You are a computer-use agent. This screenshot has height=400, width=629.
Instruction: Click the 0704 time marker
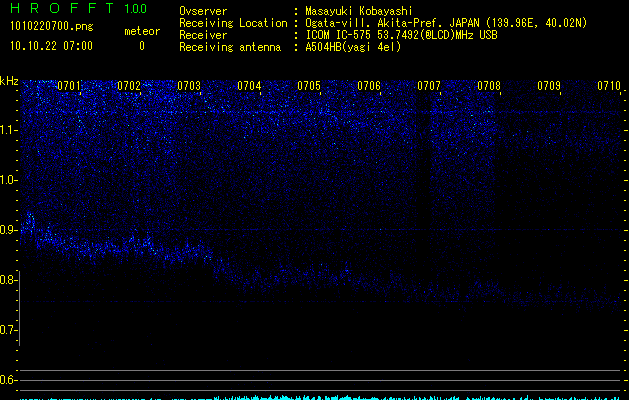pyautogui.click(x=249, y=86)
